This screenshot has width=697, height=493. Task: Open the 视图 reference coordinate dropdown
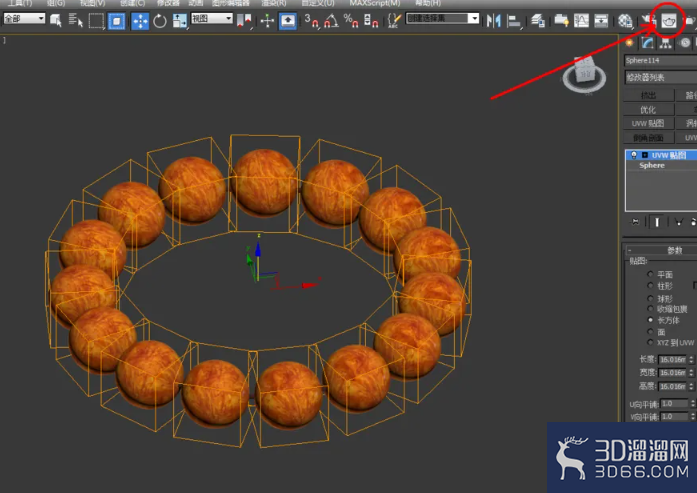[212, 18]
